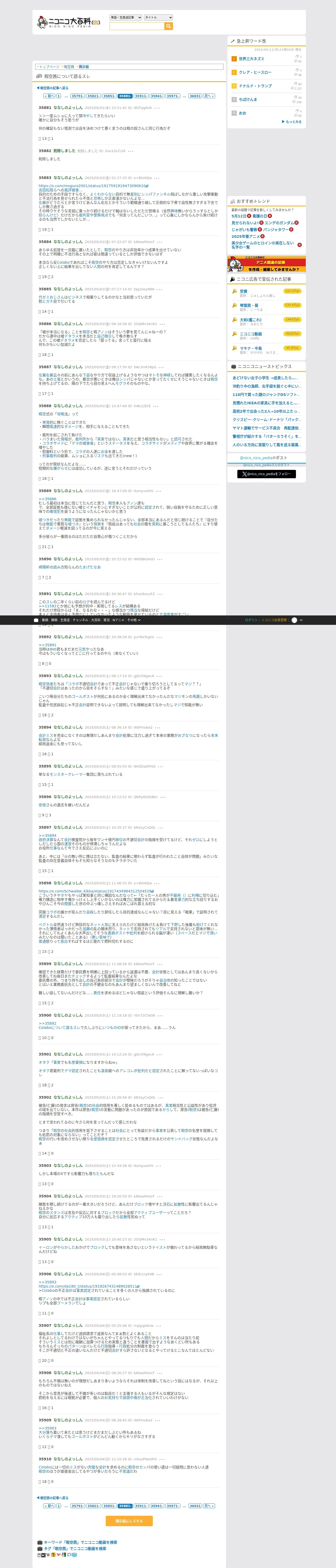Upvote post 35907 with count 20
The width and height of the screenshot is (336, 1568).
40,1361
